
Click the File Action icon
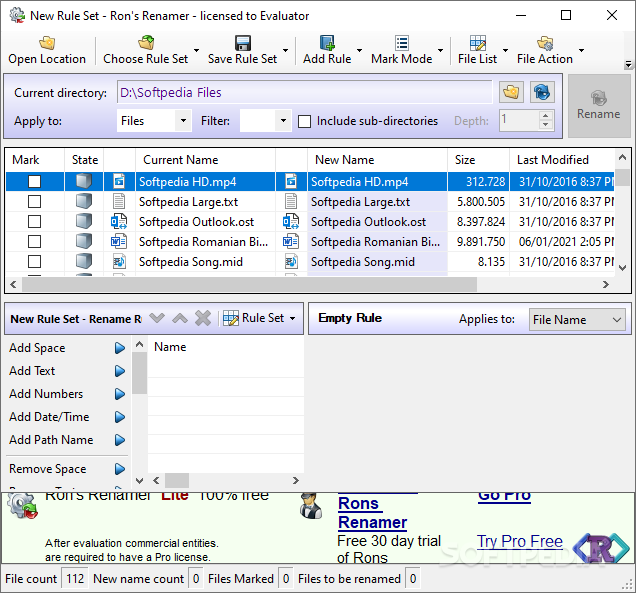coord(545,43)
